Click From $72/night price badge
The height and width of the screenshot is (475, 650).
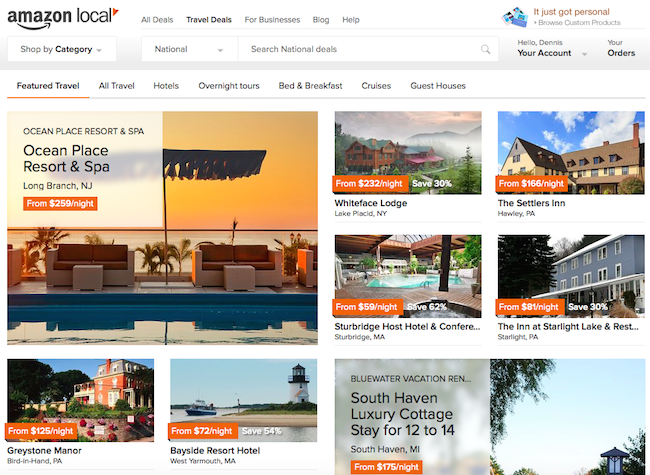pyautogui.click(x=202, y=431)
